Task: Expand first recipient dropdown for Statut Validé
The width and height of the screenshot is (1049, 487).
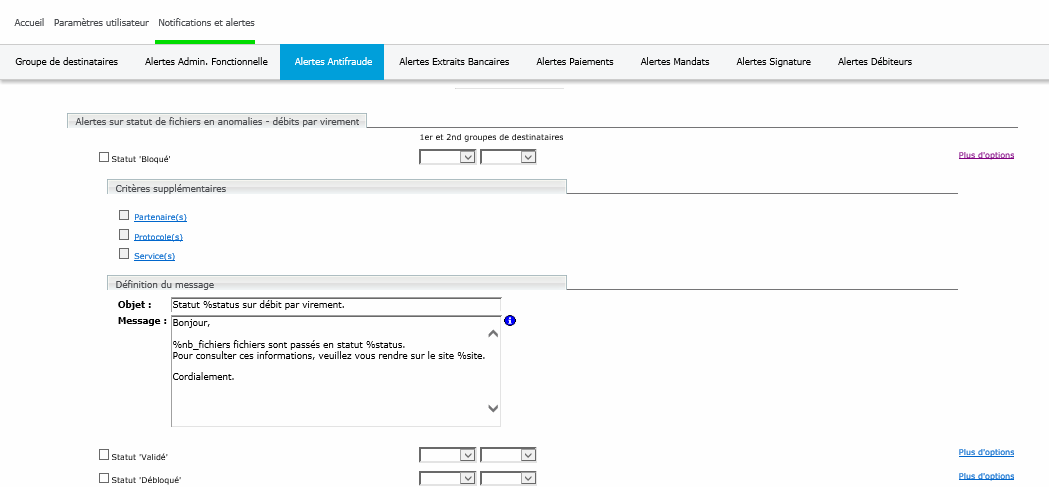Action: pyautogui.click(x=447, y=455)
